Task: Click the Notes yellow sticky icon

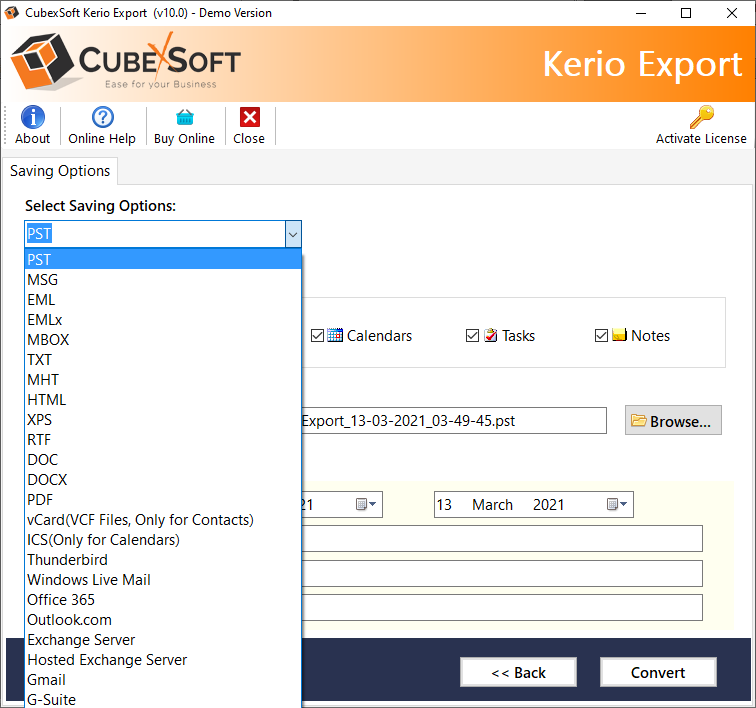Action: pos(619,334)
